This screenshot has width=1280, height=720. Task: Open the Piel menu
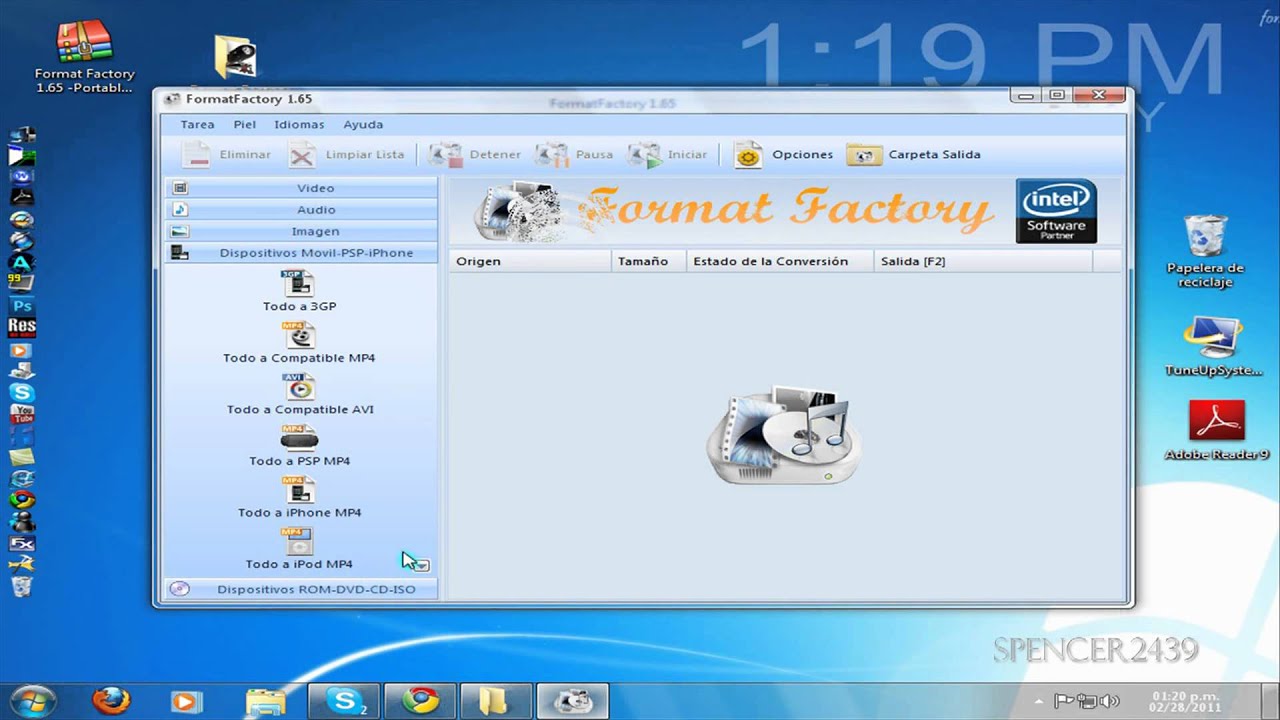click(245, 125)
